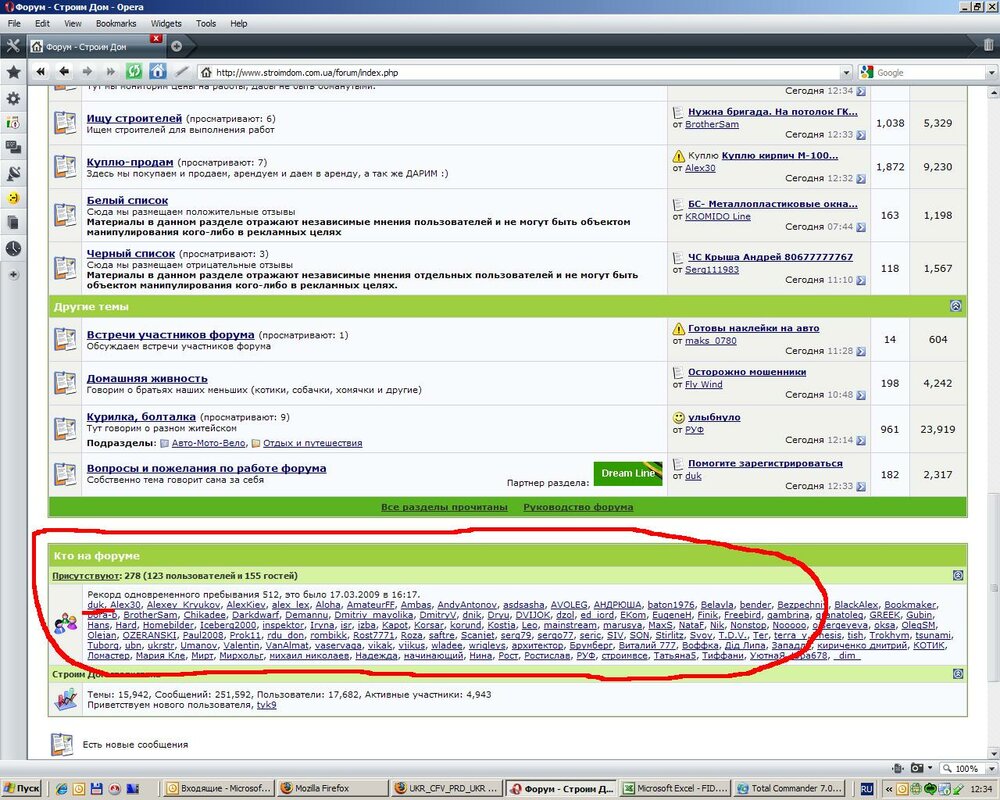Jump to last post in Куплю-продам row
Screen dimensions: 1000x800
point(861,179)
